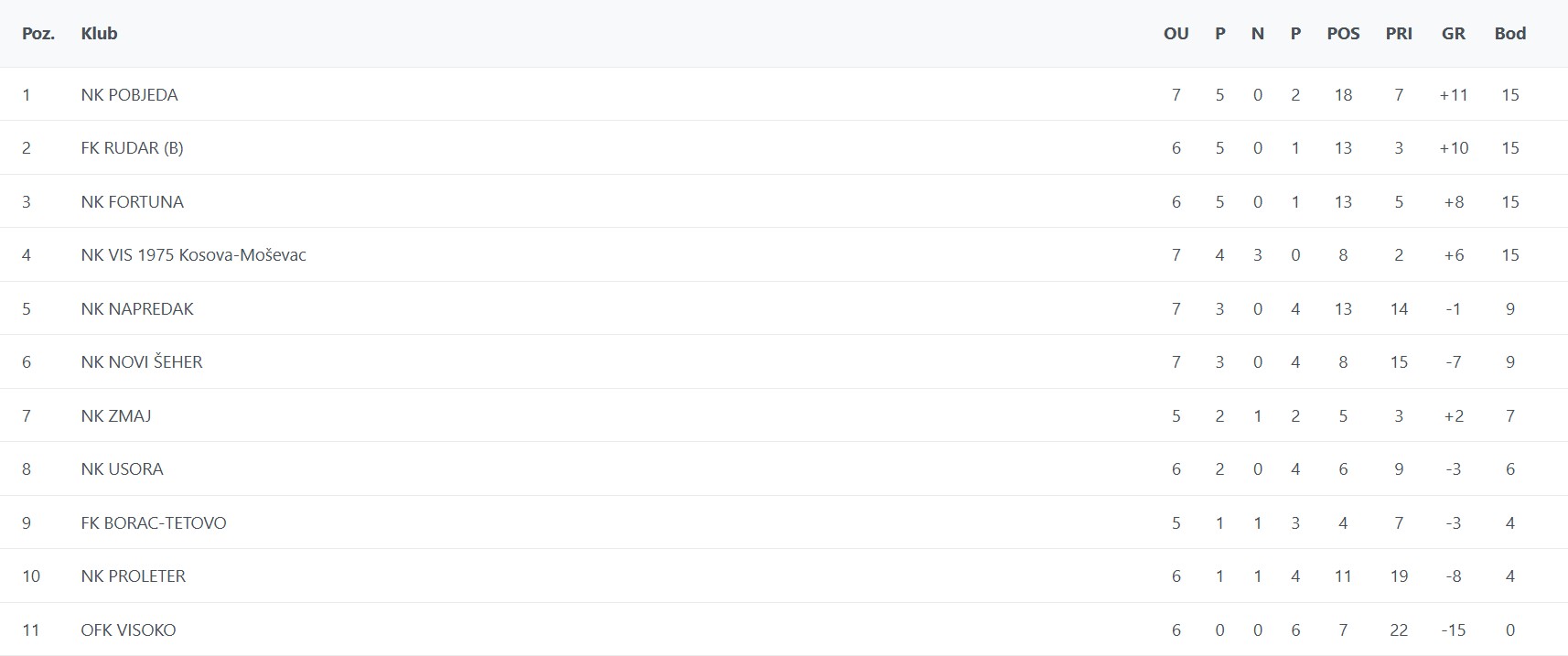Sort standings by the GR column

(1453, 34)
